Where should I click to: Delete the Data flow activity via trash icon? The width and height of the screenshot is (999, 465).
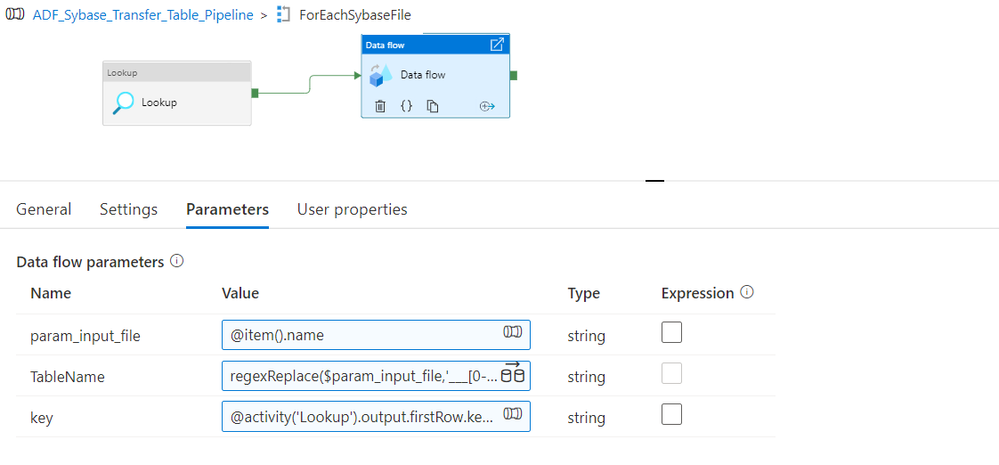pos(380,106)
